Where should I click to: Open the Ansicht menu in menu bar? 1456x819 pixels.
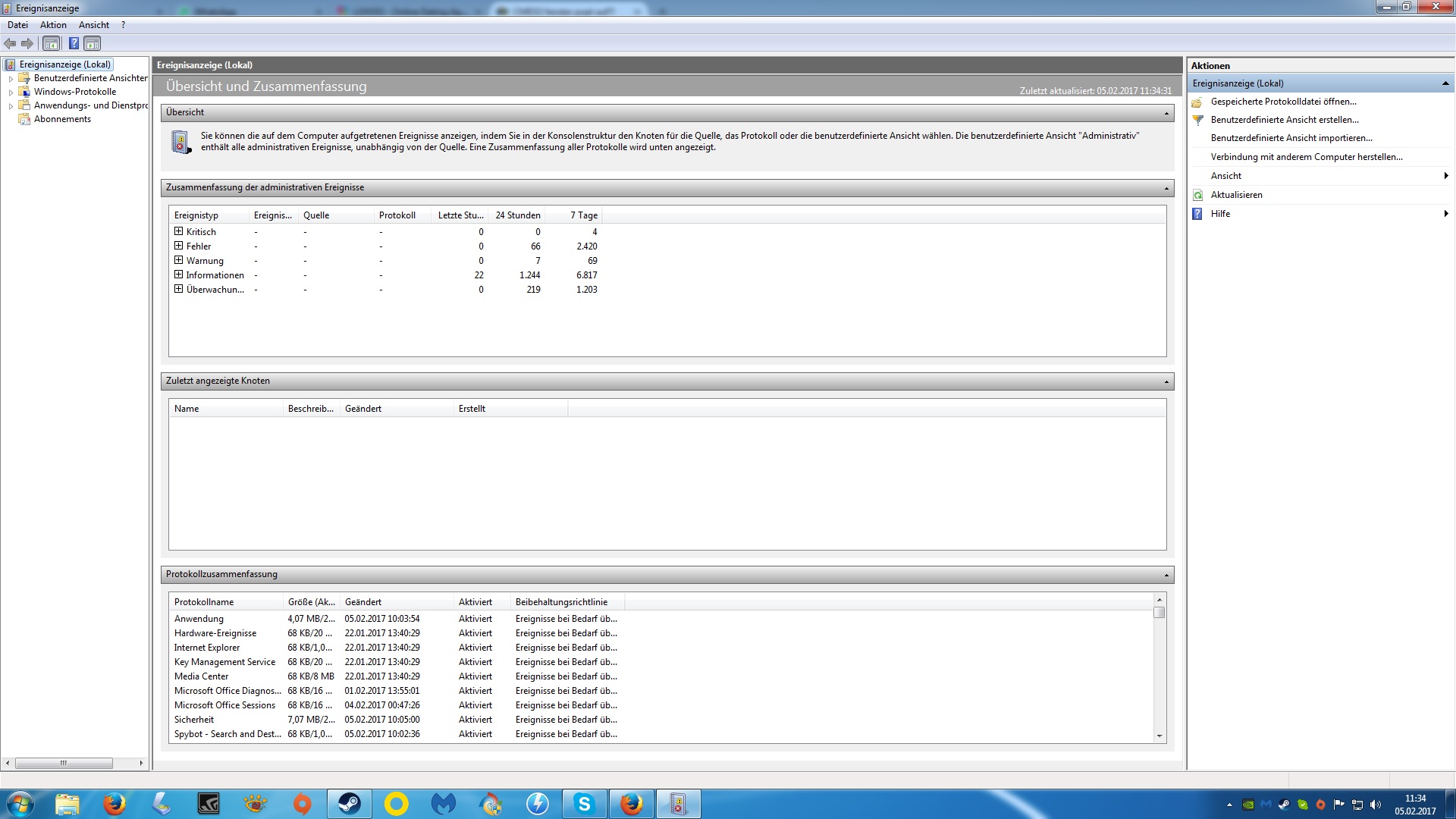[x=94, y=25]
